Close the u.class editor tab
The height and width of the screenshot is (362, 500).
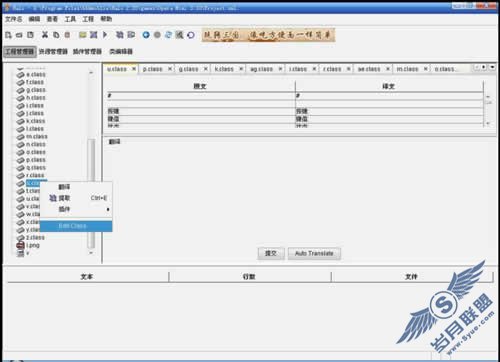click(134, 69)
